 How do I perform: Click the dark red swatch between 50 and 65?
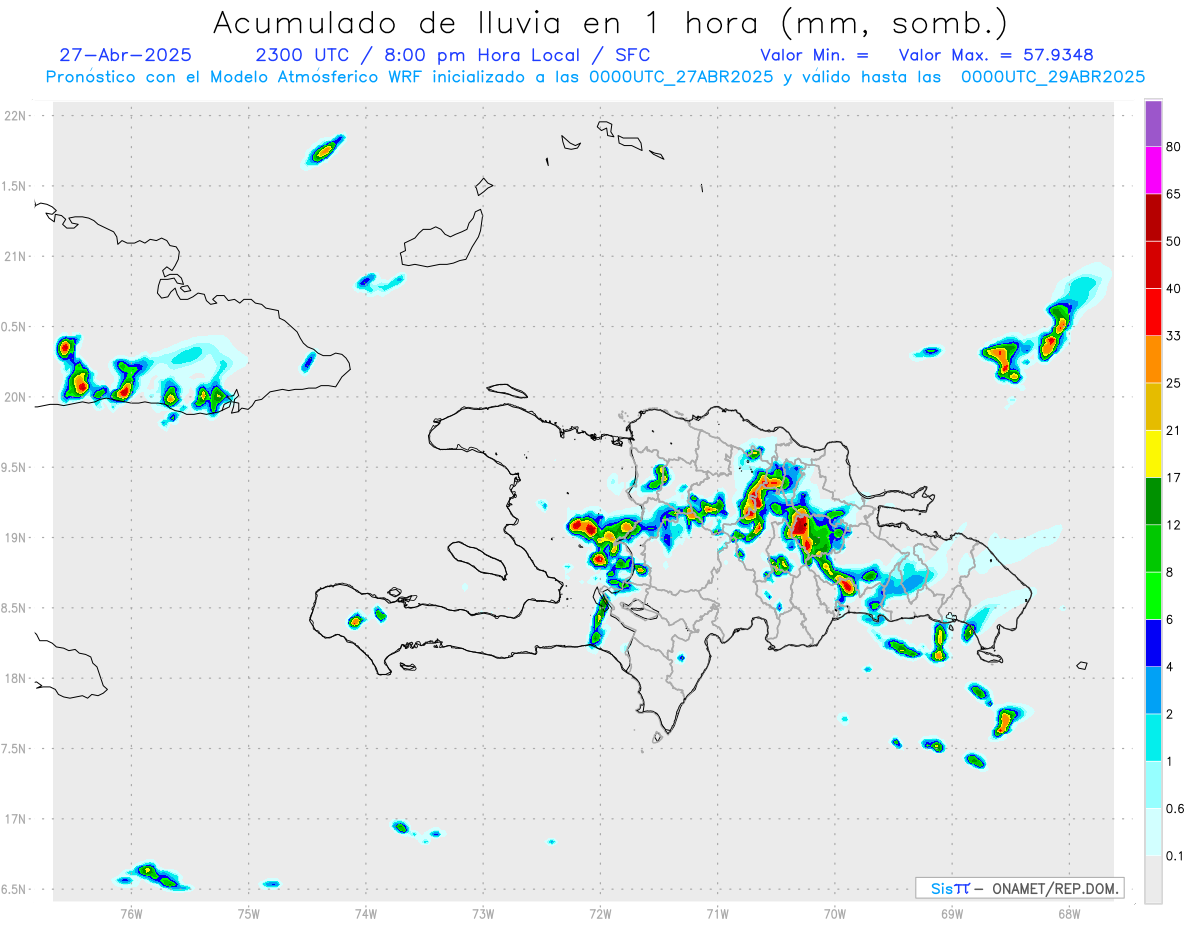(x=1153, y=218)
